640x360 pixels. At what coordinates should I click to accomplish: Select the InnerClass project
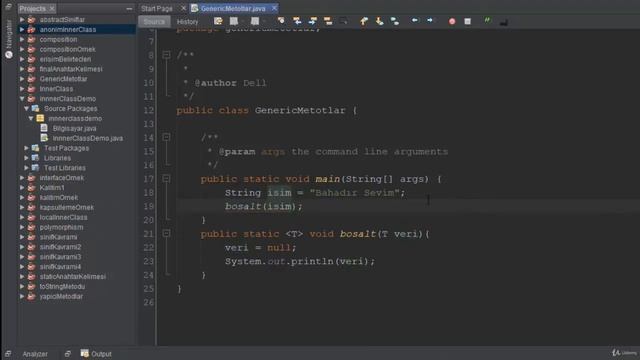tap(56, 89)
